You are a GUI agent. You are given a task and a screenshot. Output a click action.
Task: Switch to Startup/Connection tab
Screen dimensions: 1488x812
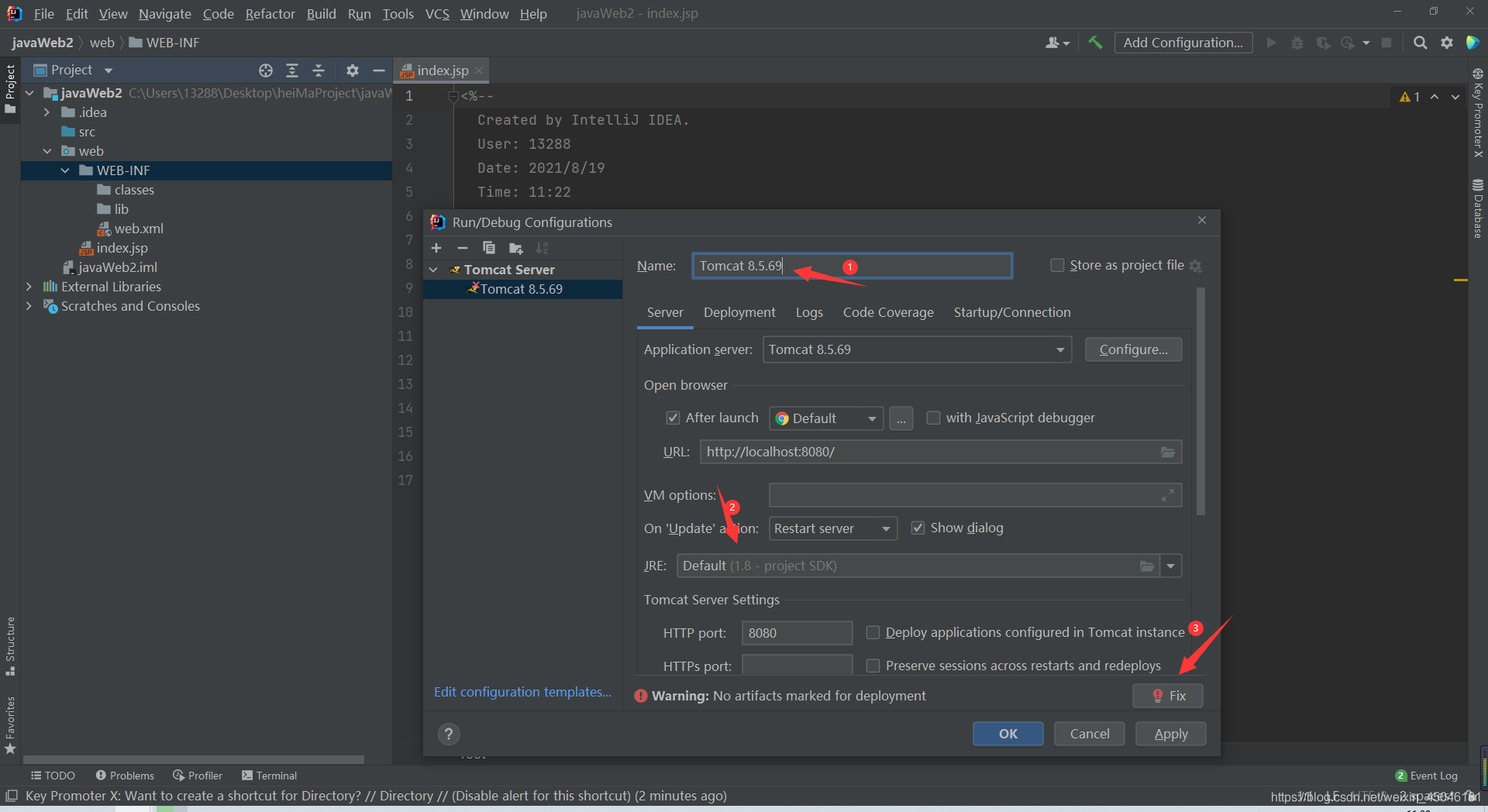coord(1012,312)
